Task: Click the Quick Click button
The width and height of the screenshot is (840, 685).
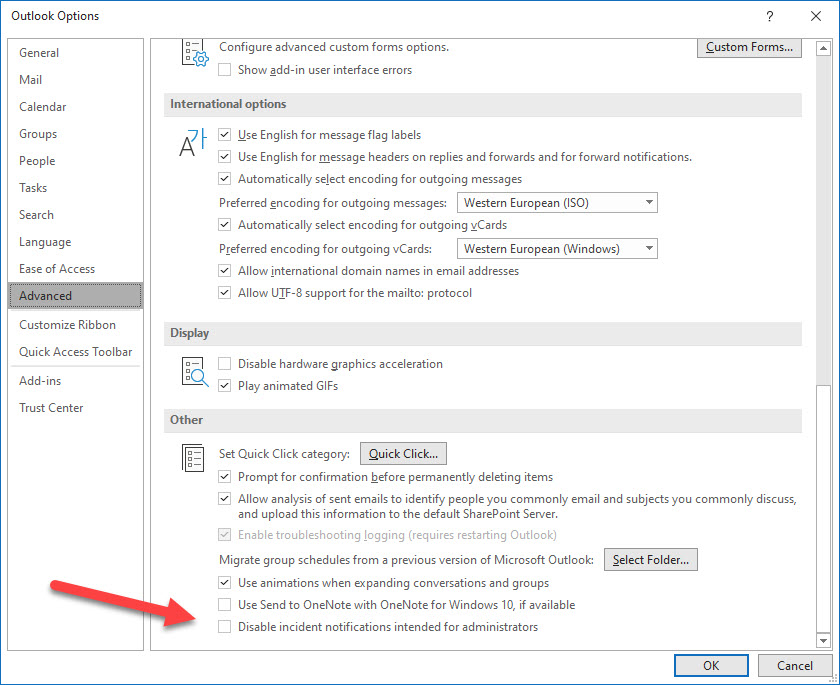Action: coord(403,454)
